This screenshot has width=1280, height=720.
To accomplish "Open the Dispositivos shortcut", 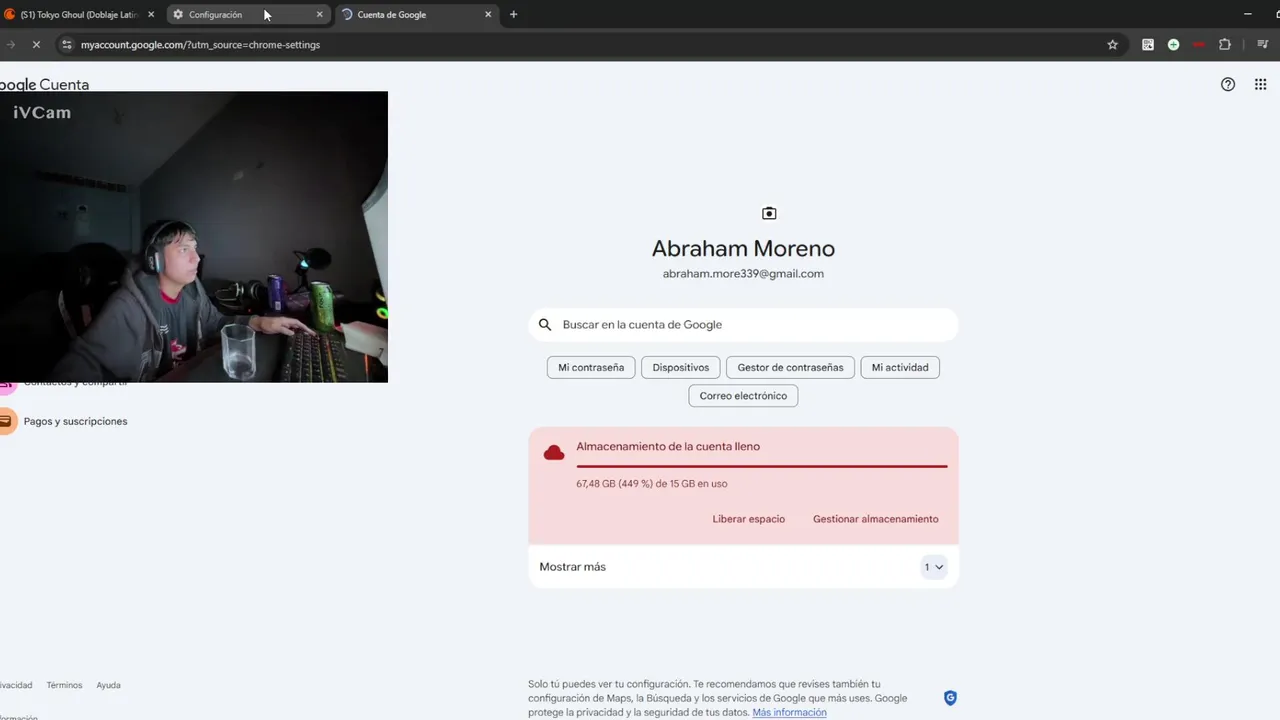I will pos(681,368).
